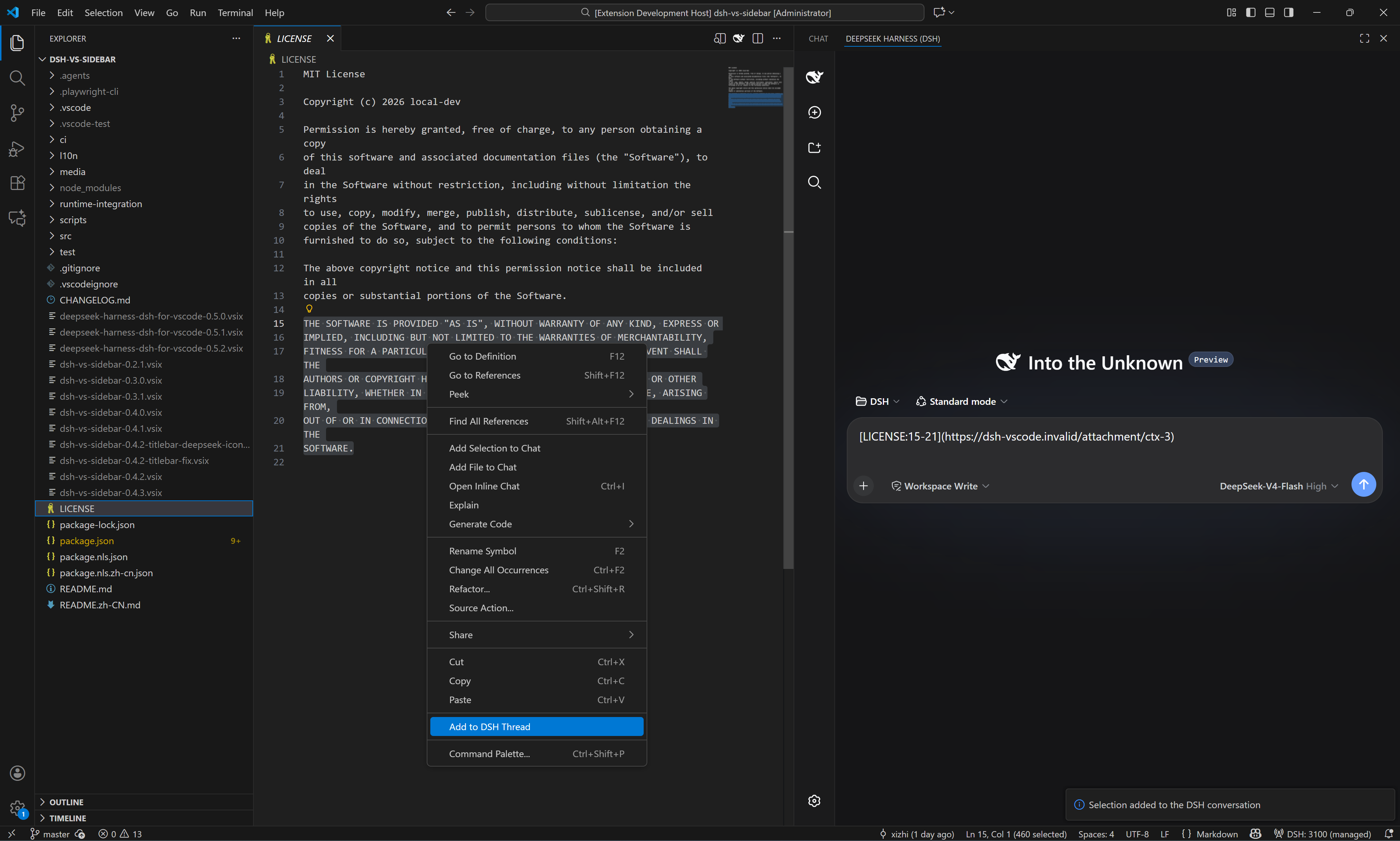This screenshot has width=1400, height=841.
Task: Select Go to Definition in context menu
Action: [x=536, y=356]
